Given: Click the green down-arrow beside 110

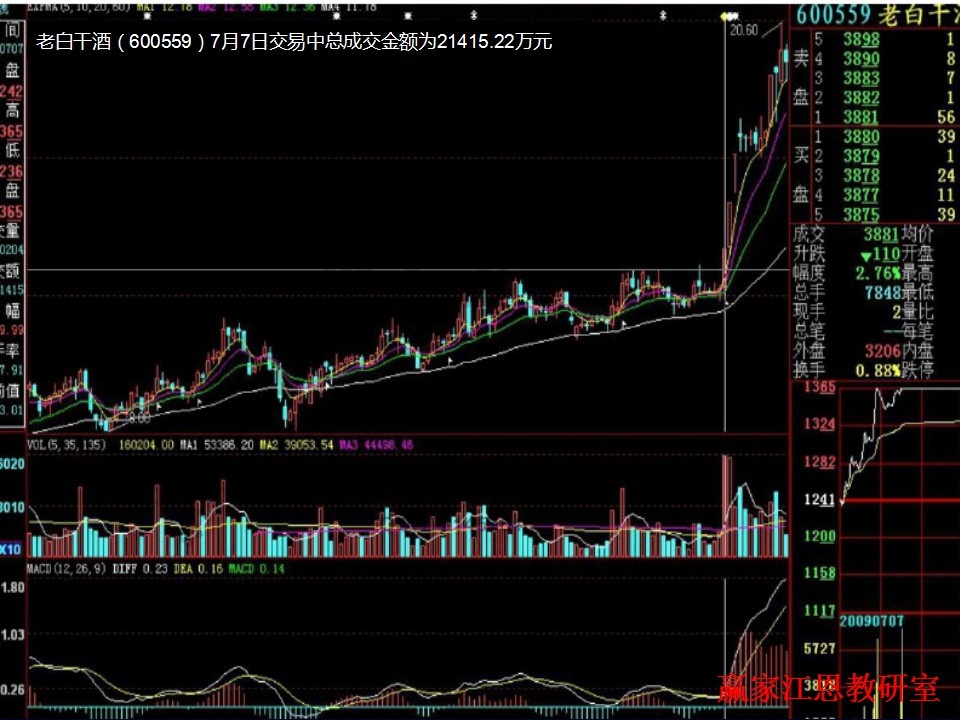Looking at the screenshot, I should [864, 254].
